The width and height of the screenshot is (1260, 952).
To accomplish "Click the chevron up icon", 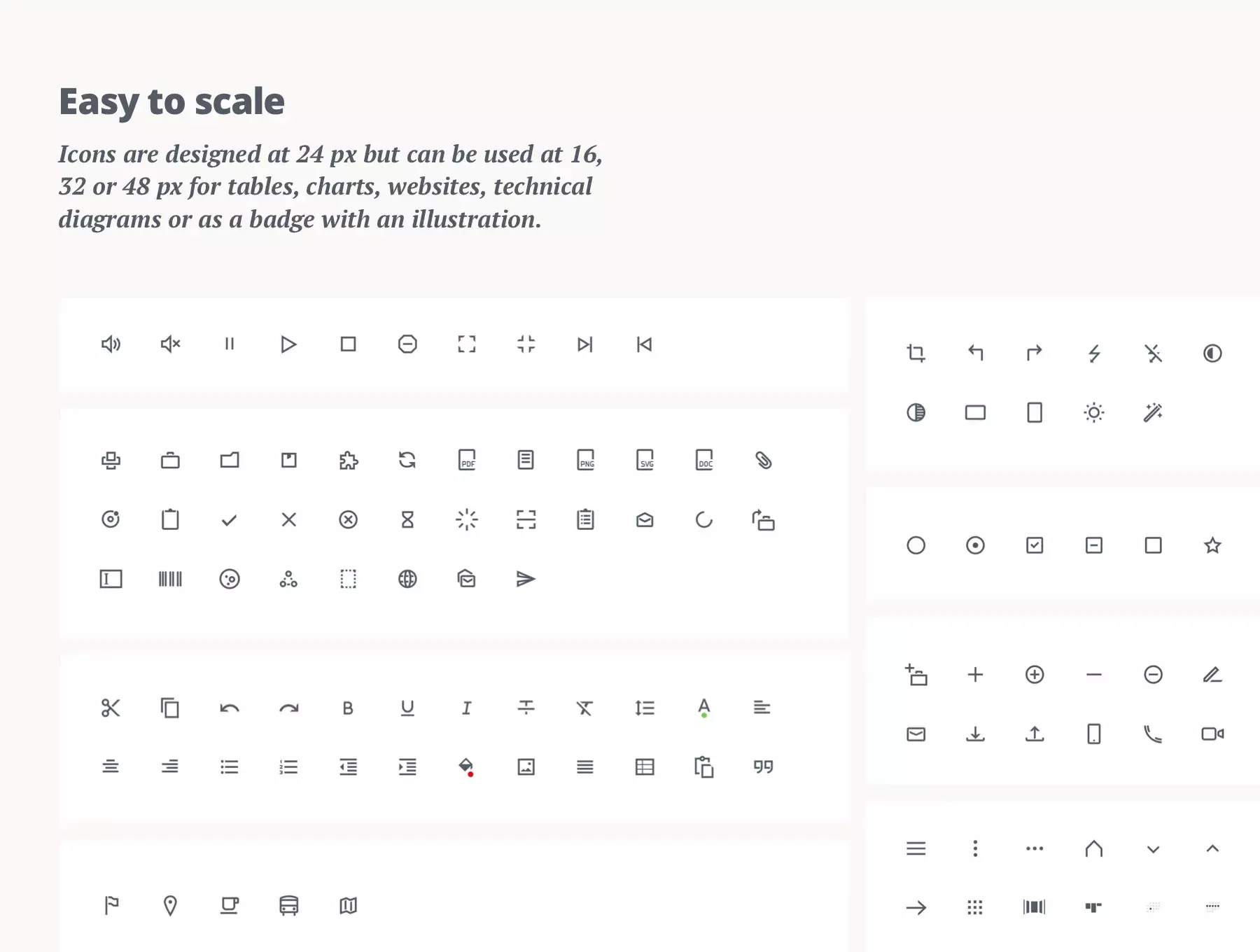I will 1212,848.
